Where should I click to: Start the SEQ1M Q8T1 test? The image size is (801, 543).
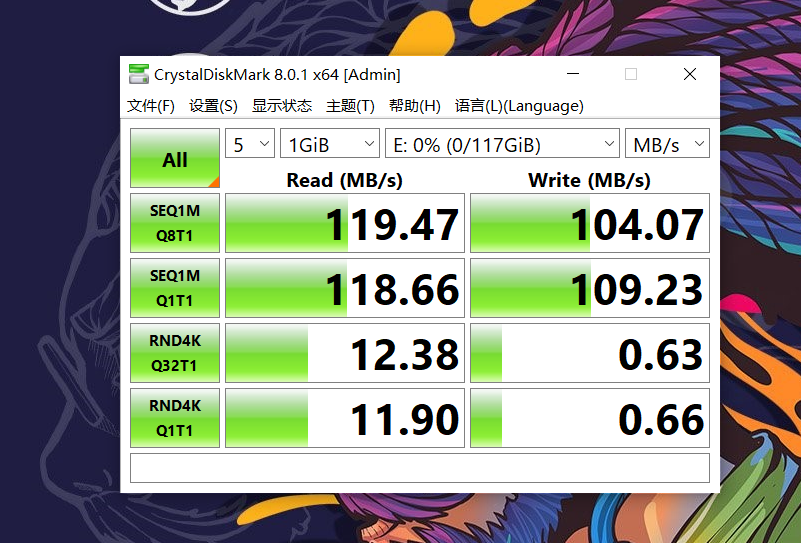[x=175, y=223]
